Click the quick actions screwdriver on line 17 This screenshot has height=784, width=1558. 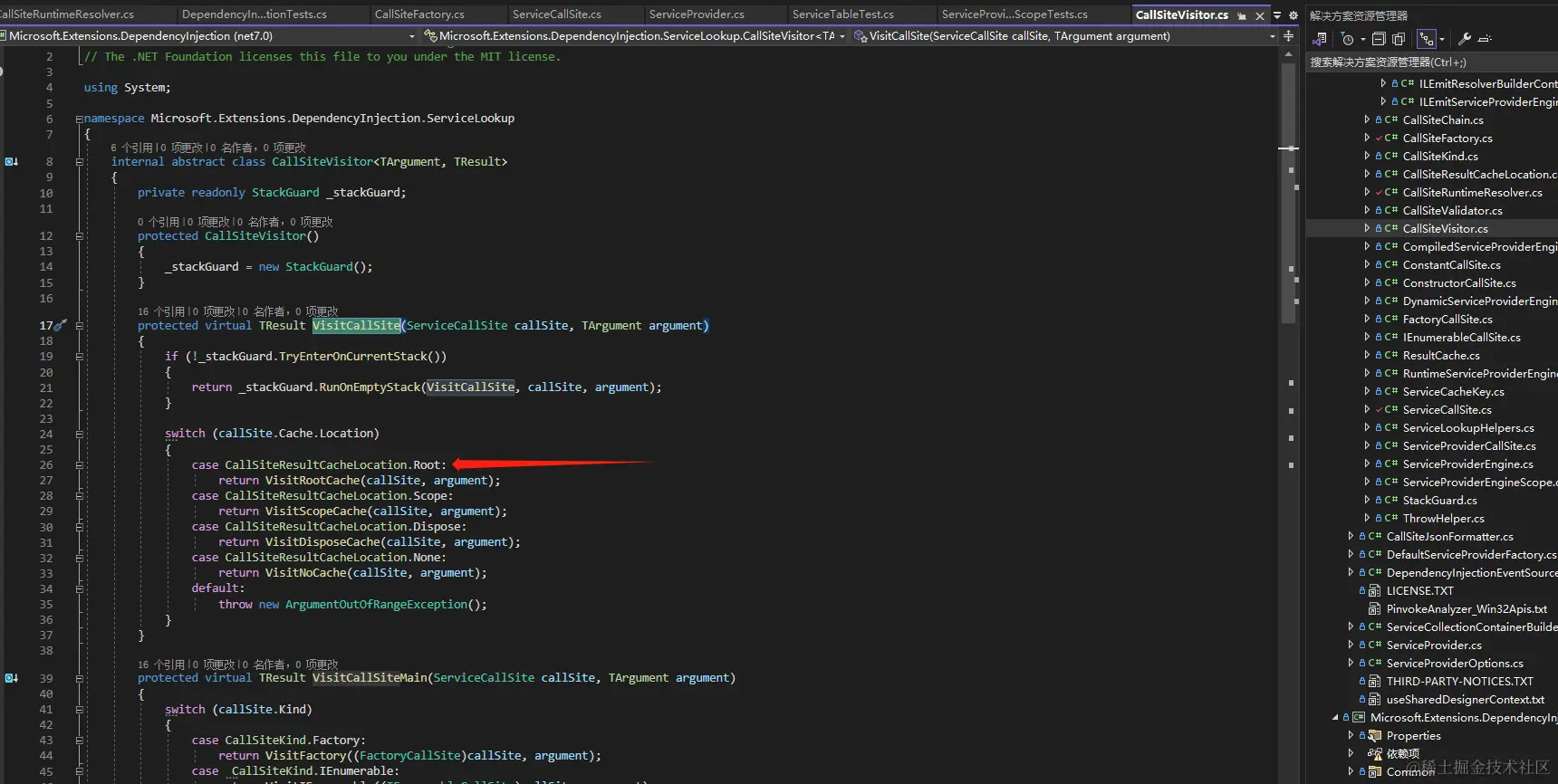pos(61,325)
